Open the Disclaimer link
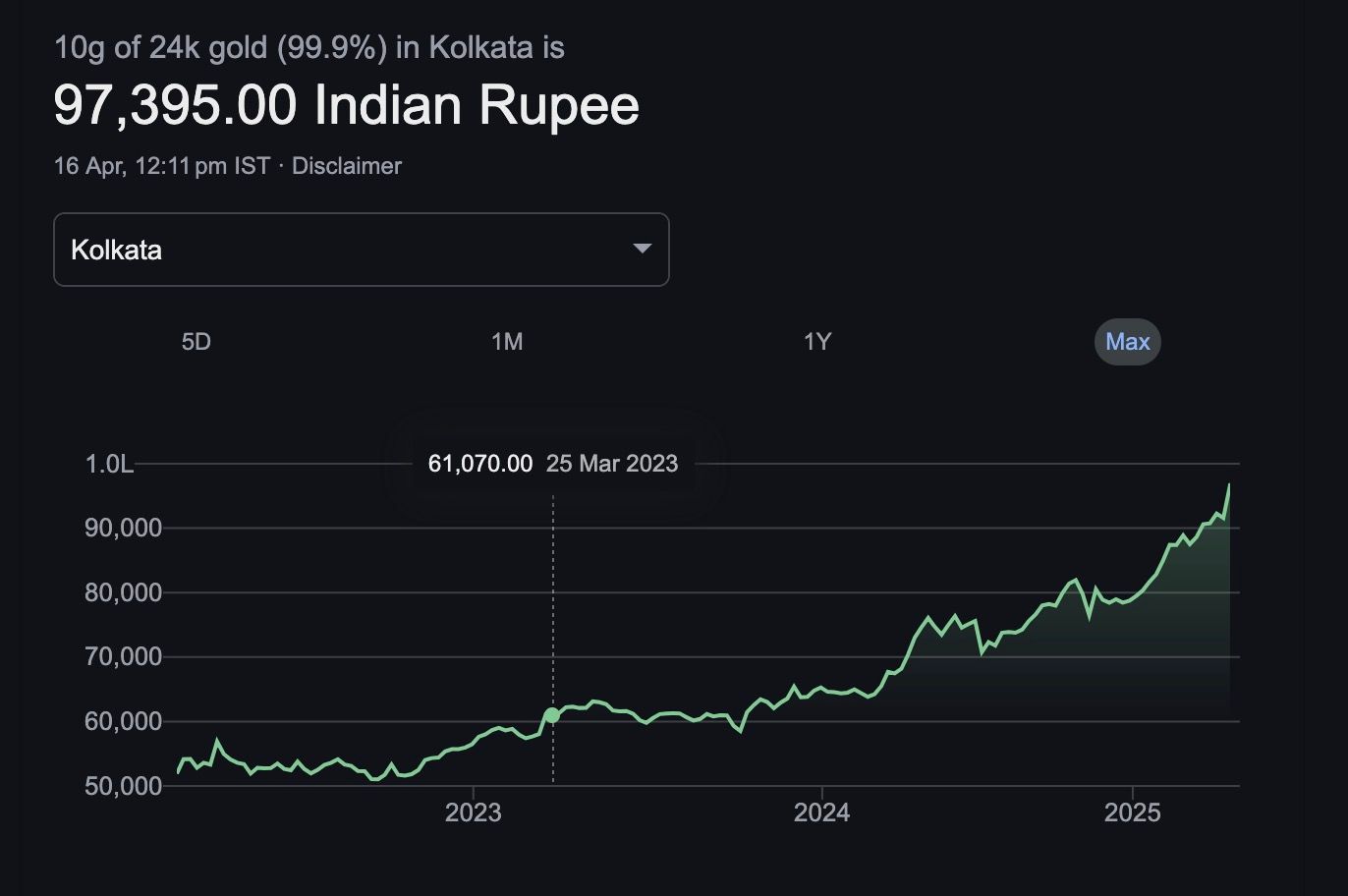This screenshot has height=896, width=1348. 347,166
